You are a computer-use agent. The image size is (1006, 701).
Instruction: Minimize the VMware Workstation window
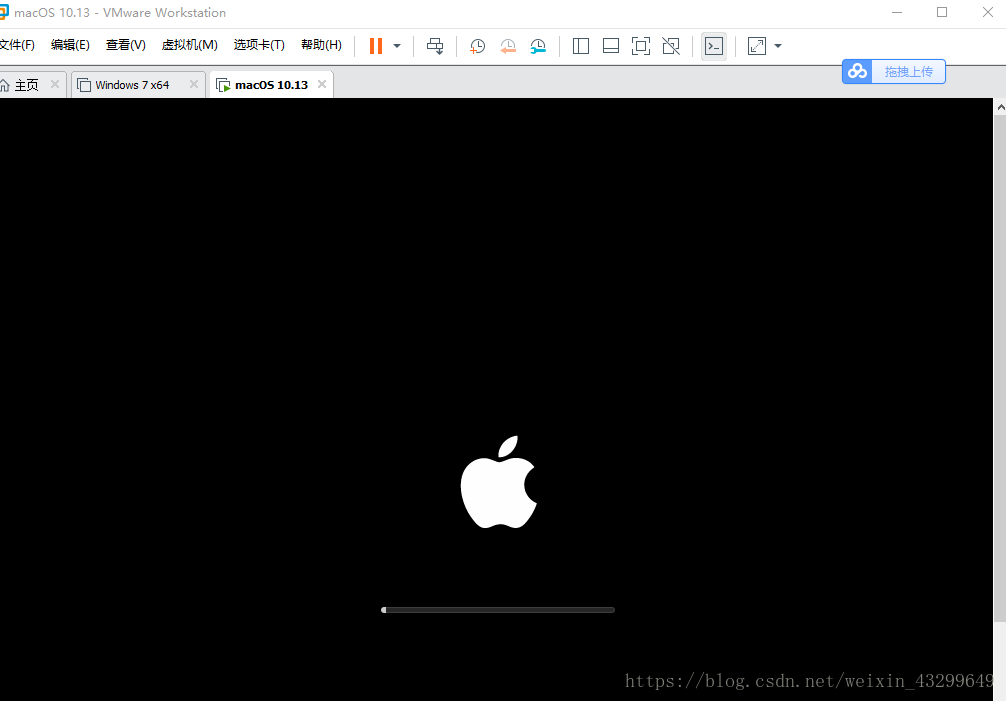[897, 12]
